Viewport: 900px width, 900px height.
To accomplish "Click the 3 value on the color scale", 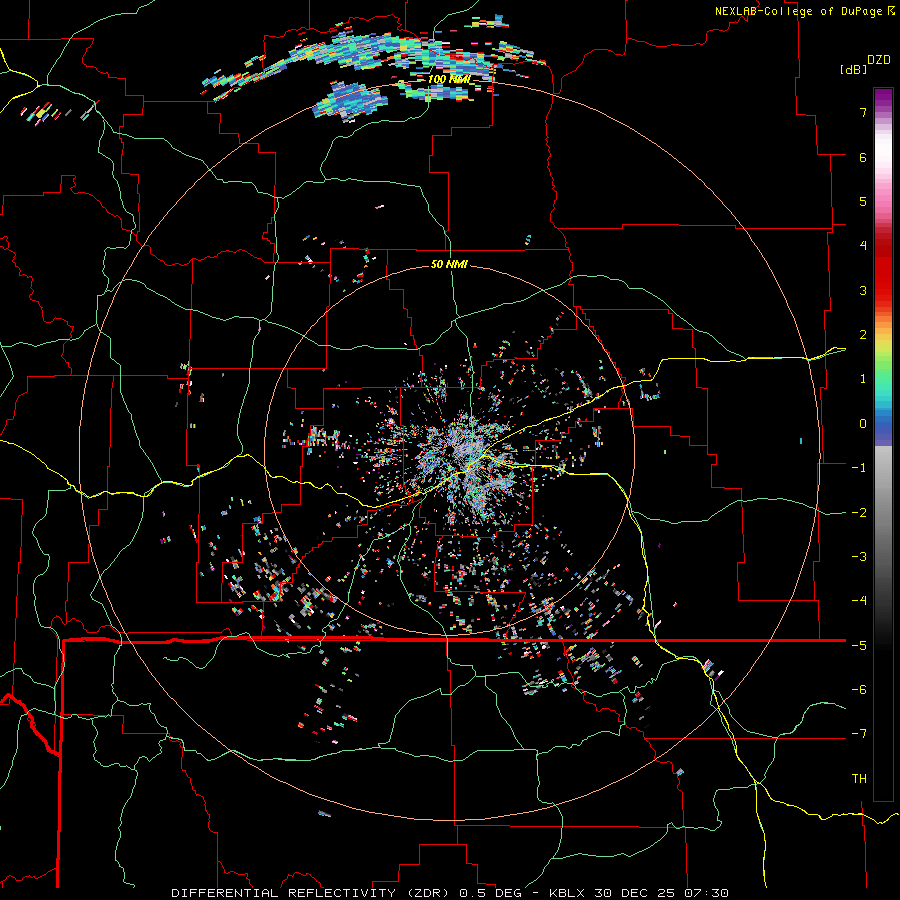I will pos(863,290).
